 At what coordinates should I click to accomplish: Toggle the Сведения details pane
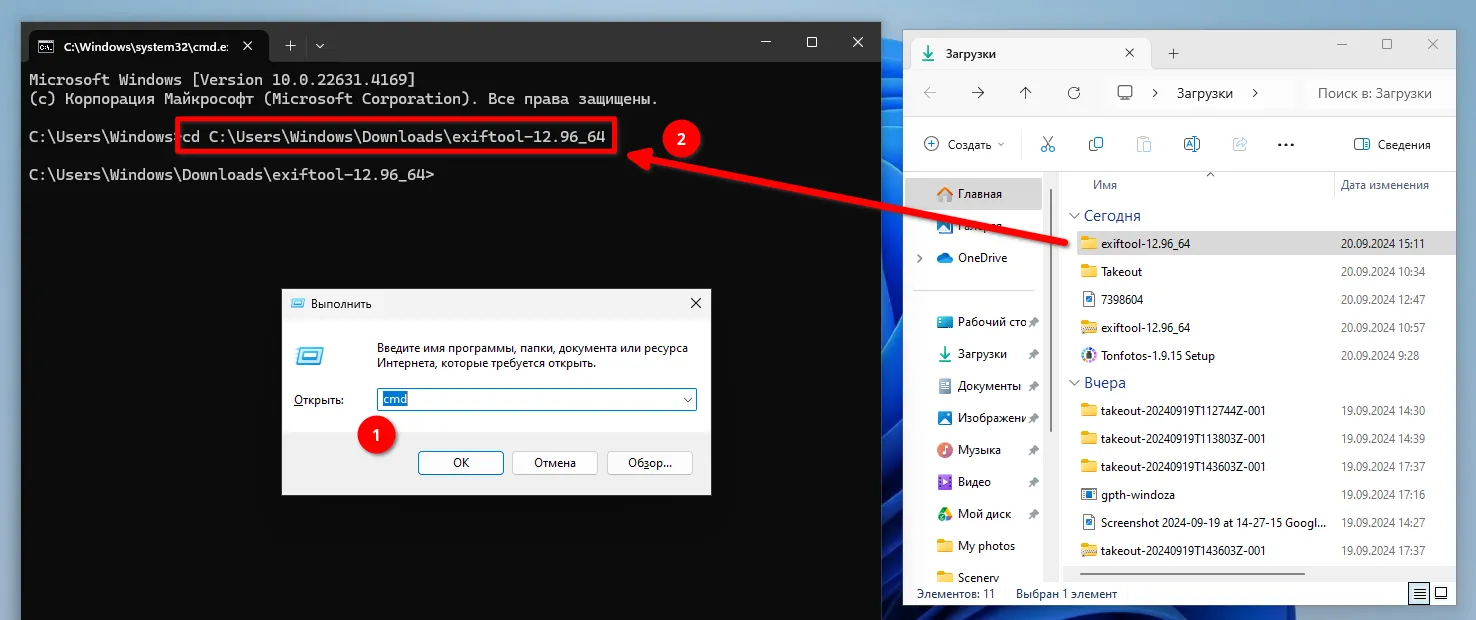pos(1391,144)
